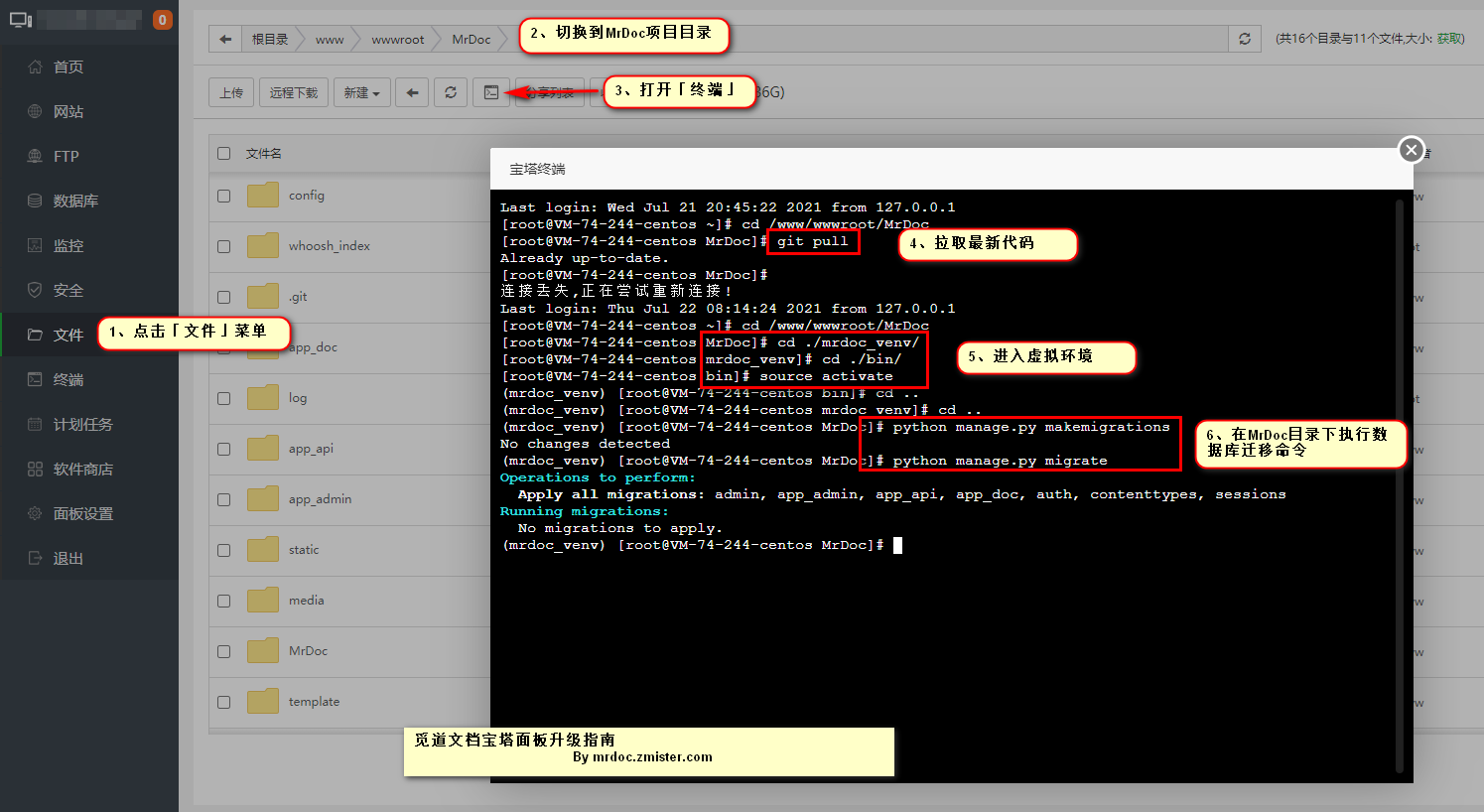Expand the 新建 dropdown

(x=361, y=92)
